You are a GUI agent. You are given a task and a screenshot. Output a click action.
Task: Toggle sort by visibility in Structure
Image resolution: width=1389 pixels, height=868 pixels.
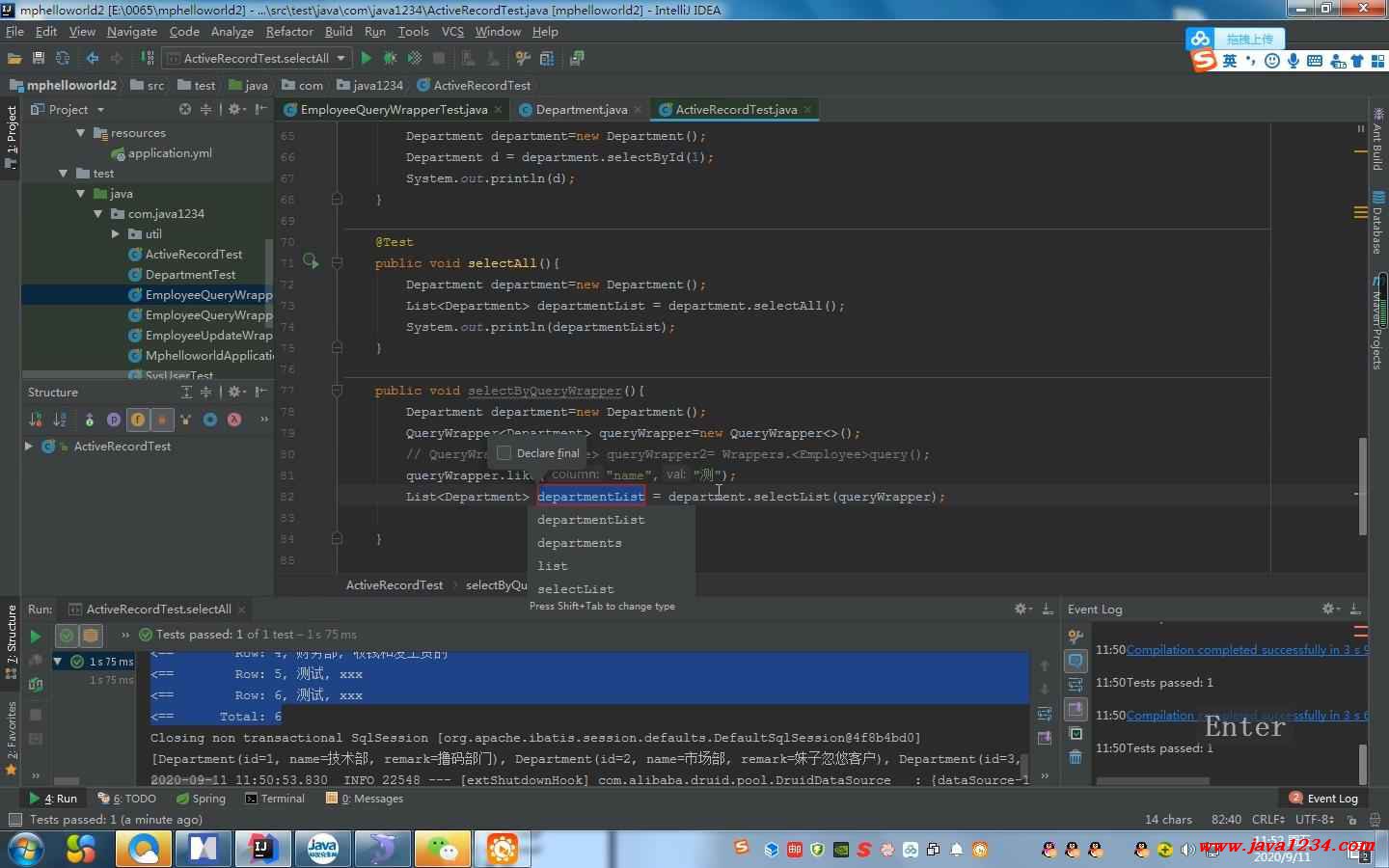[x=36, y=420]
